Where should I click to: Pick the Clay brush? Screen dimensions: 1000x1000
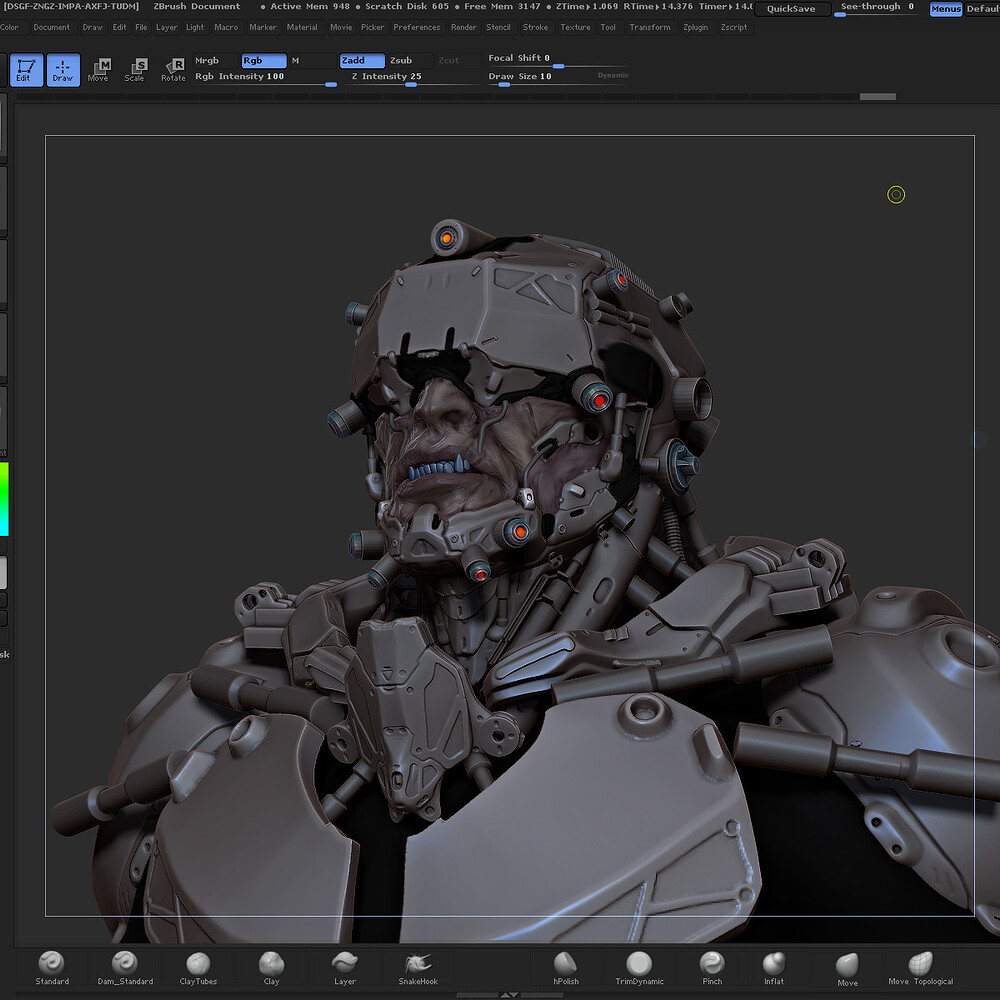point(272,968)
